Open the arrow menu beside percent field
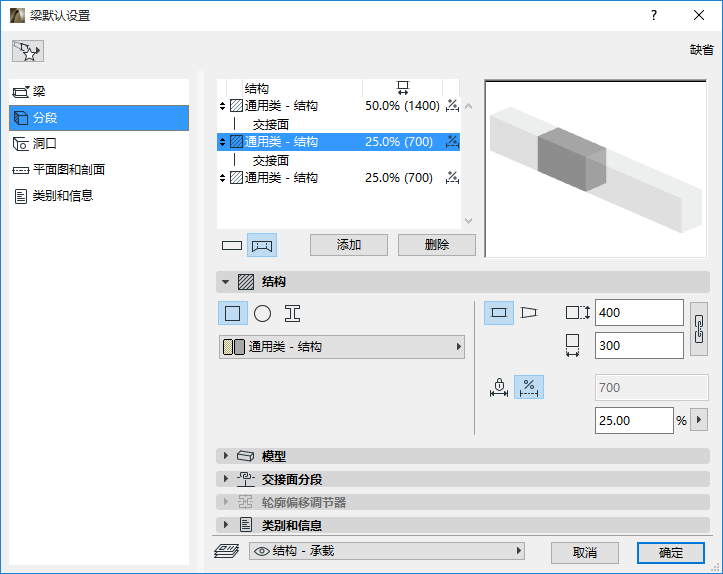This screenshot has width=723, height=574. pos(699,420)
